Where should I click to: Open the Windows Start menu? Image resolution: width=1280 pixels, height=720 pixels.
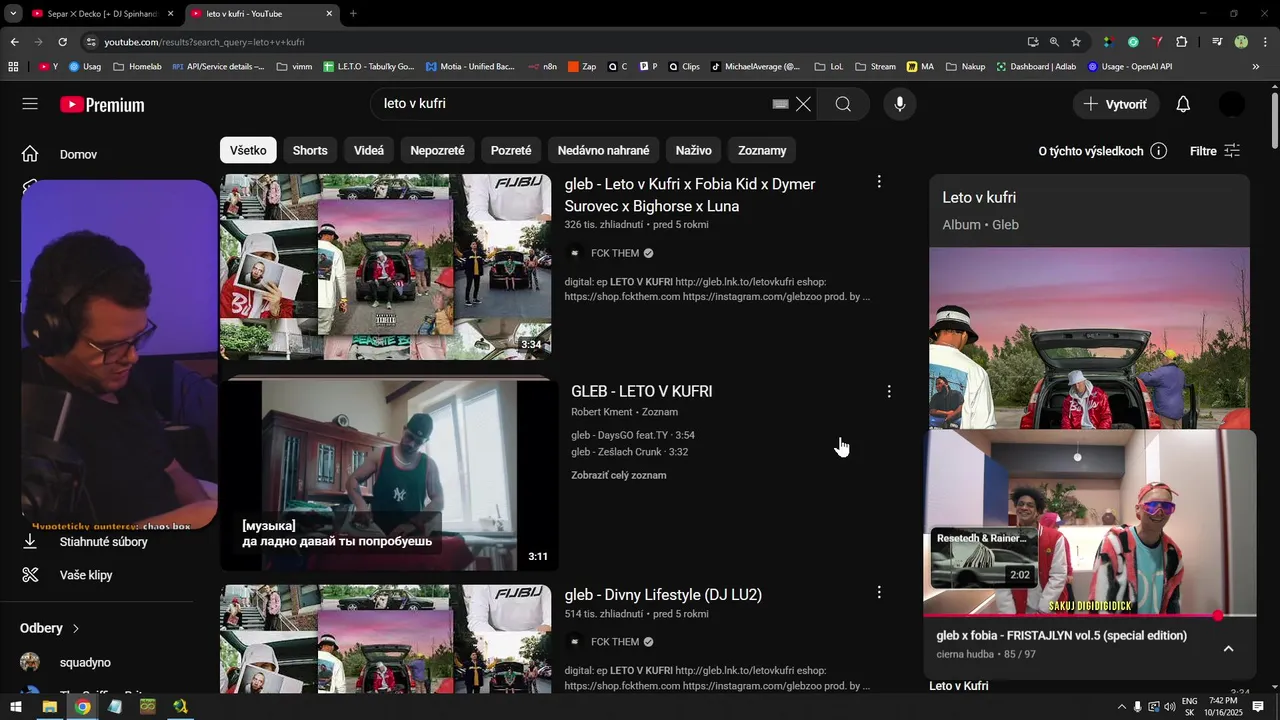[x=16, y=707]
